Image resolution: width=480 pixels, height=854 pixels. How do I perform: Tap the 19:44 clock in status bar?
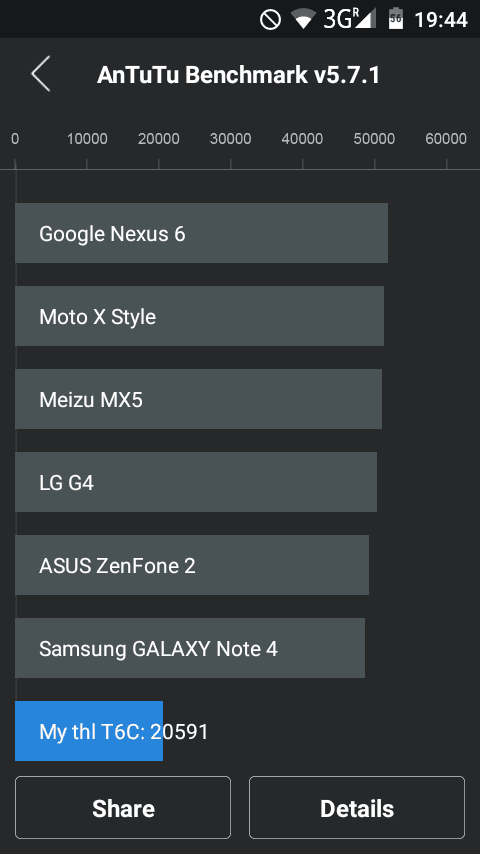441,20
